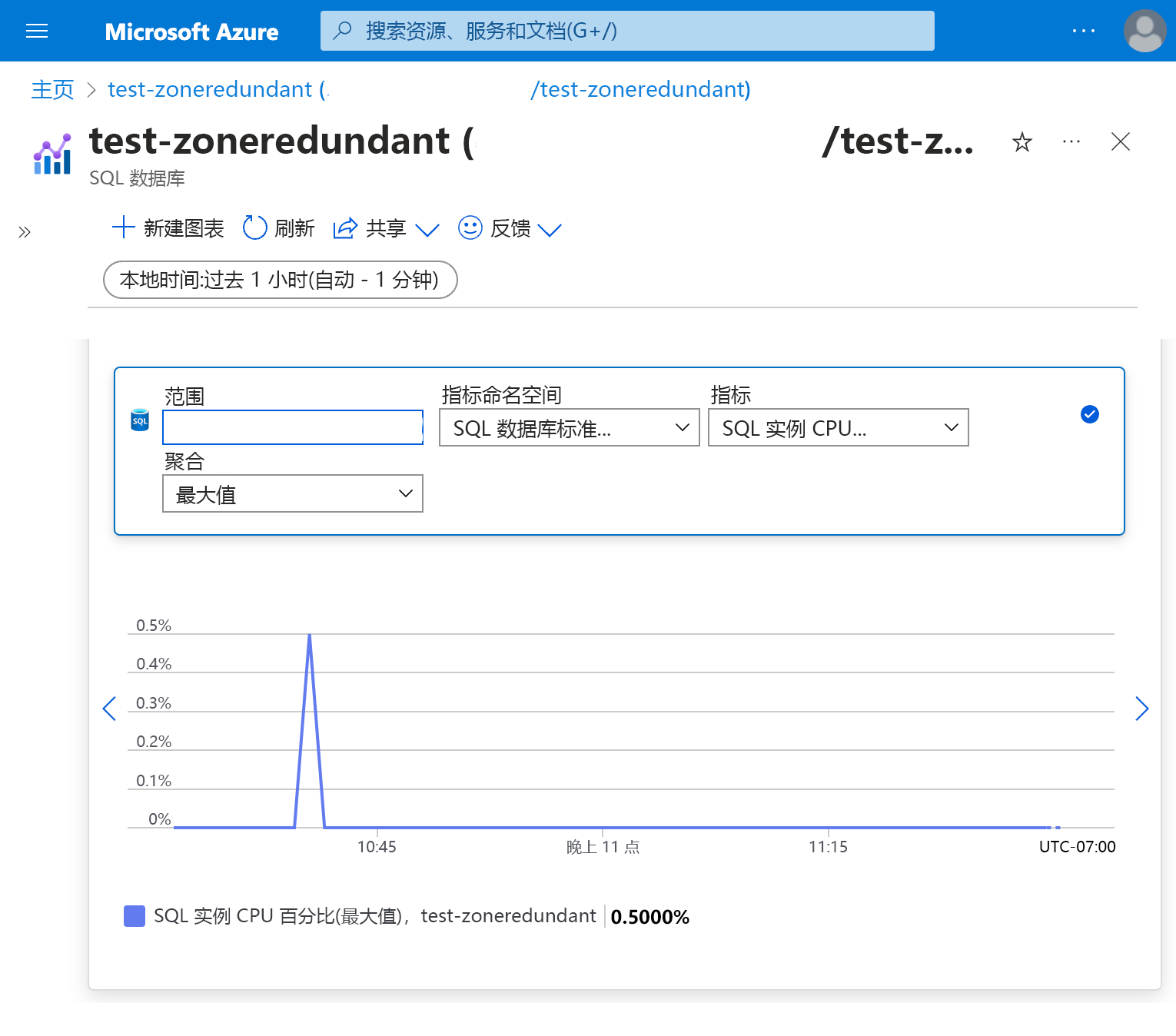Viewport: 1176px width, 1036px height.
Task: Open the 反馈 feedback menu
Action: (x=510, y=228)
